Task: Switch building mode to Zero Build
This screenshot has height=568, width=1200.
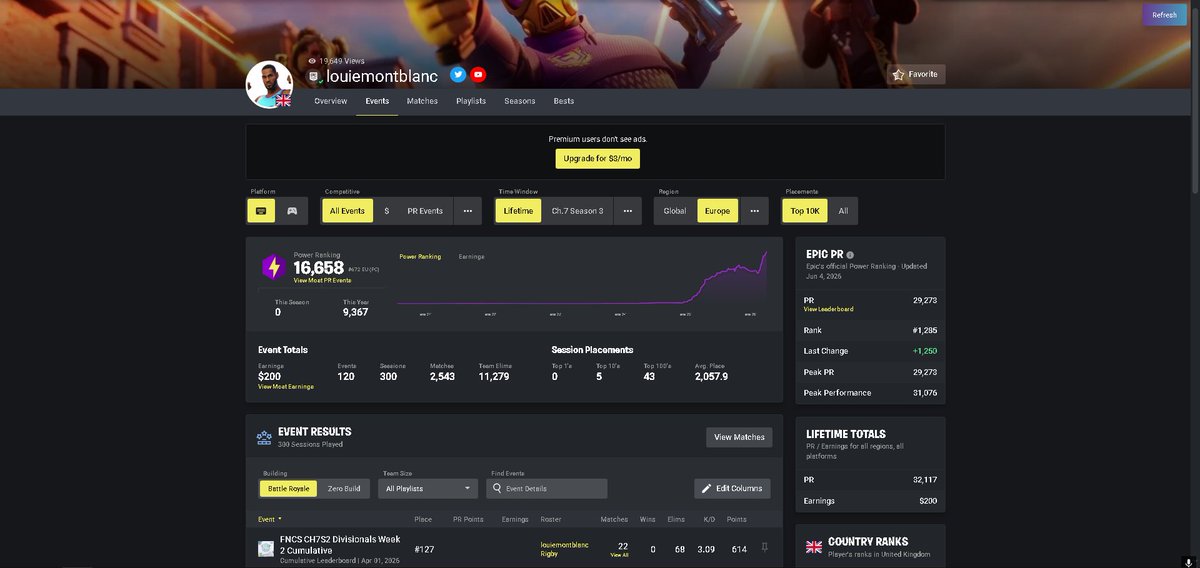Action: (344, 488)
